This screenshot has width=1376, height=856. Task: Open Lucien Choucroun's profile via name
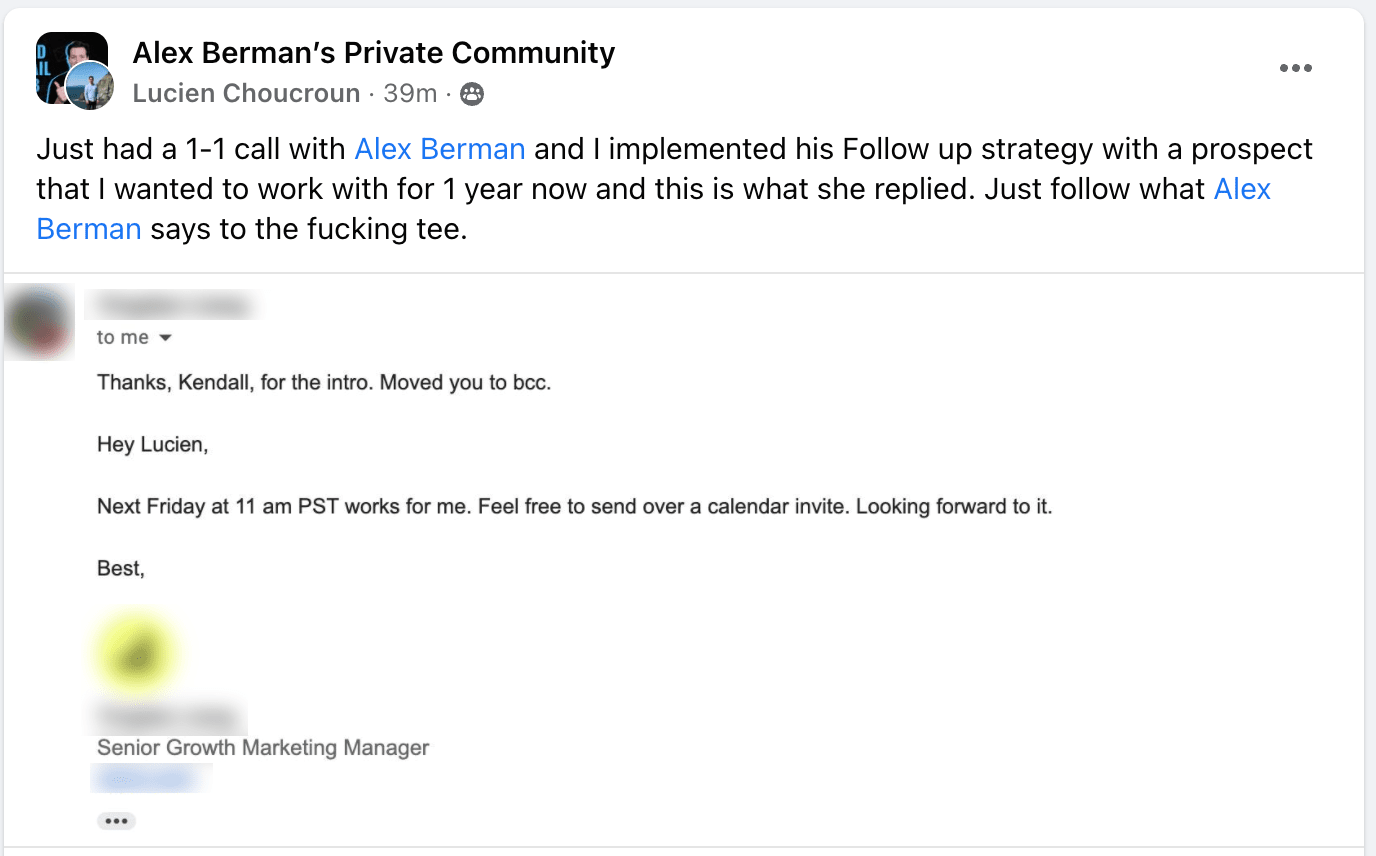[x=246, y=94]
